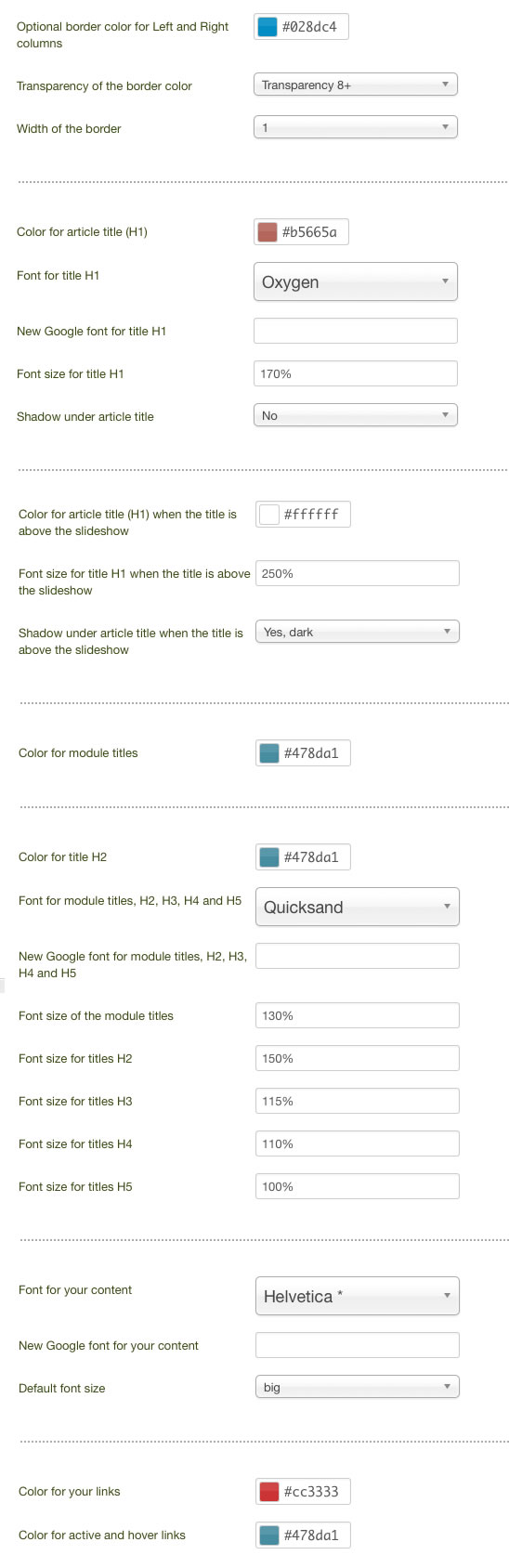Click the New Google font for your content field
The width and height of the screenshot is (509, 1568).
click(x=358, y=1345)
